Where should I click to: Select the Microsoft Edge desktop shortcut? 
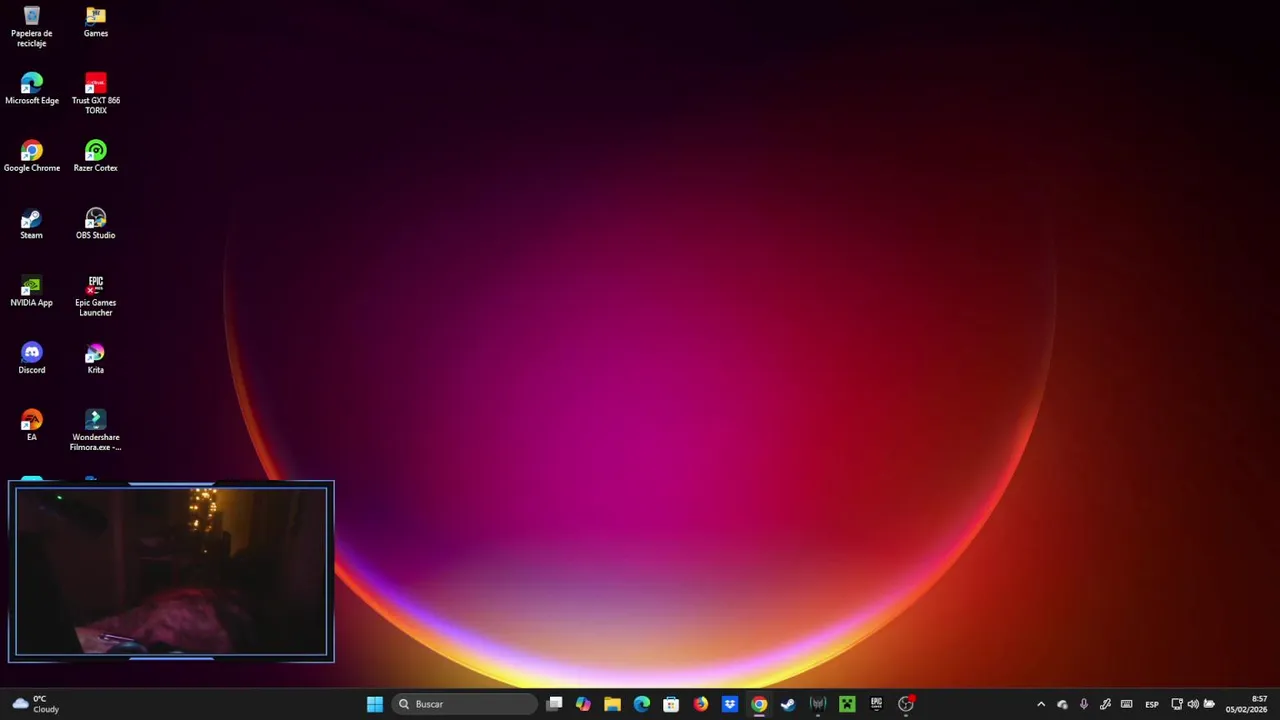click(32, 89)
